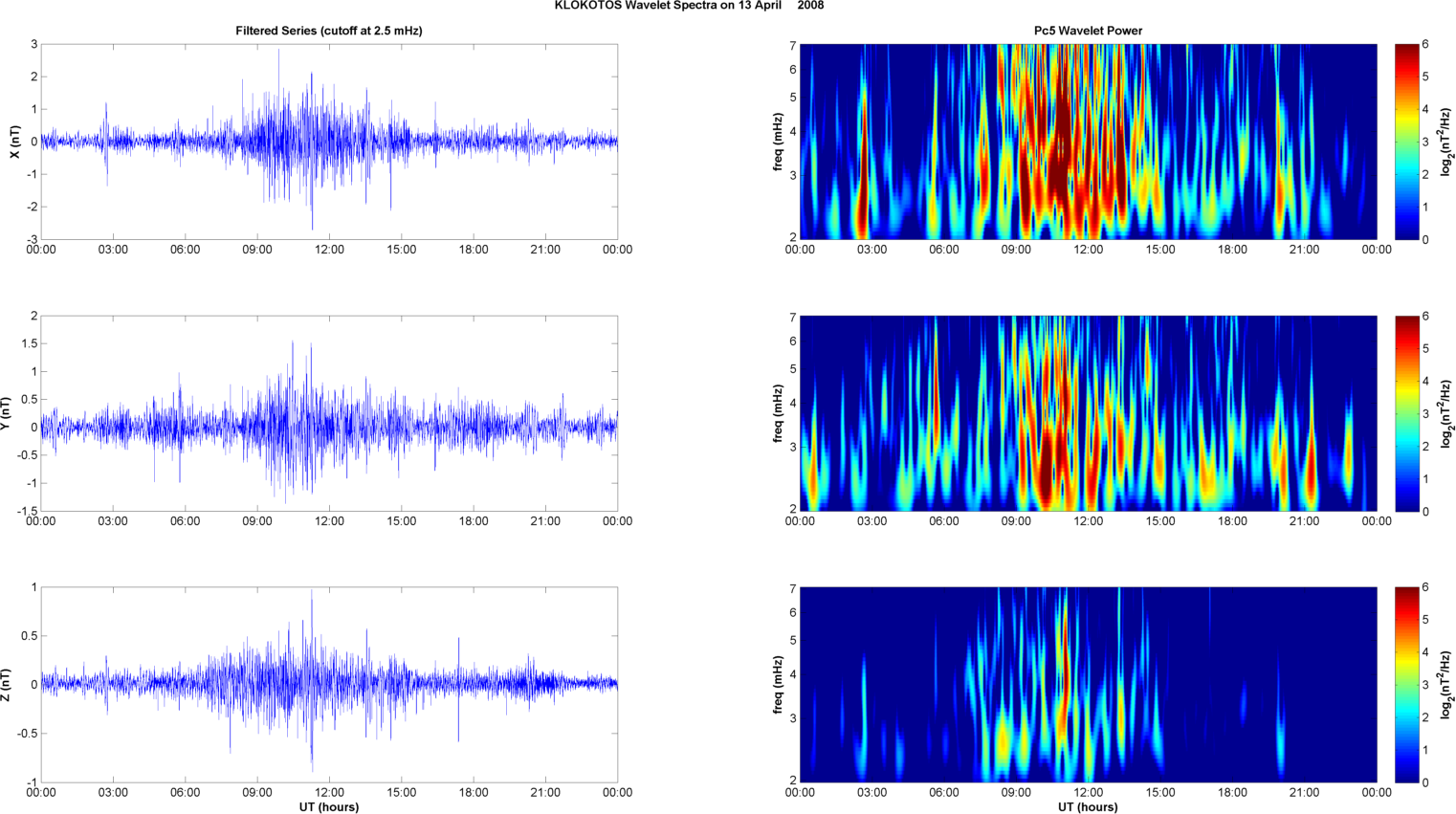Select the 'Pc5 Wavelet Power' heading
Image resolution: width=1456 pixels, height=814 pixels.
1088,31
